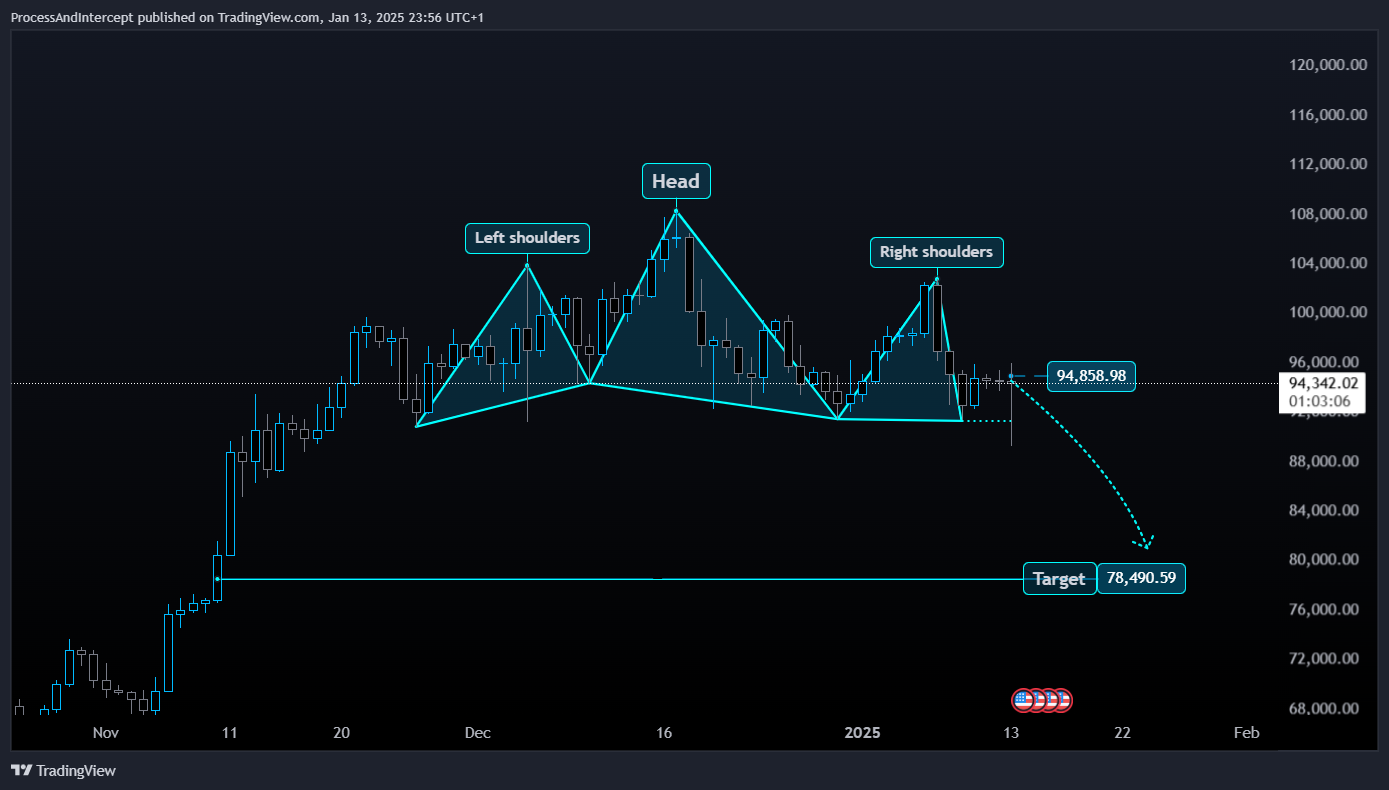Click the 2025 date axis label
1389x790 pixels.
pos(862,732)
